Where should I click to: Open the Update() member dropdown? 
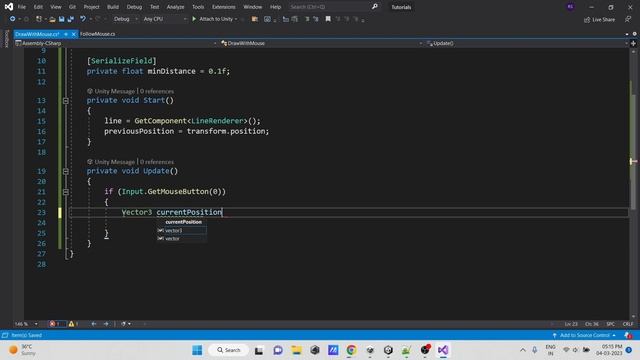pos(527,43)
